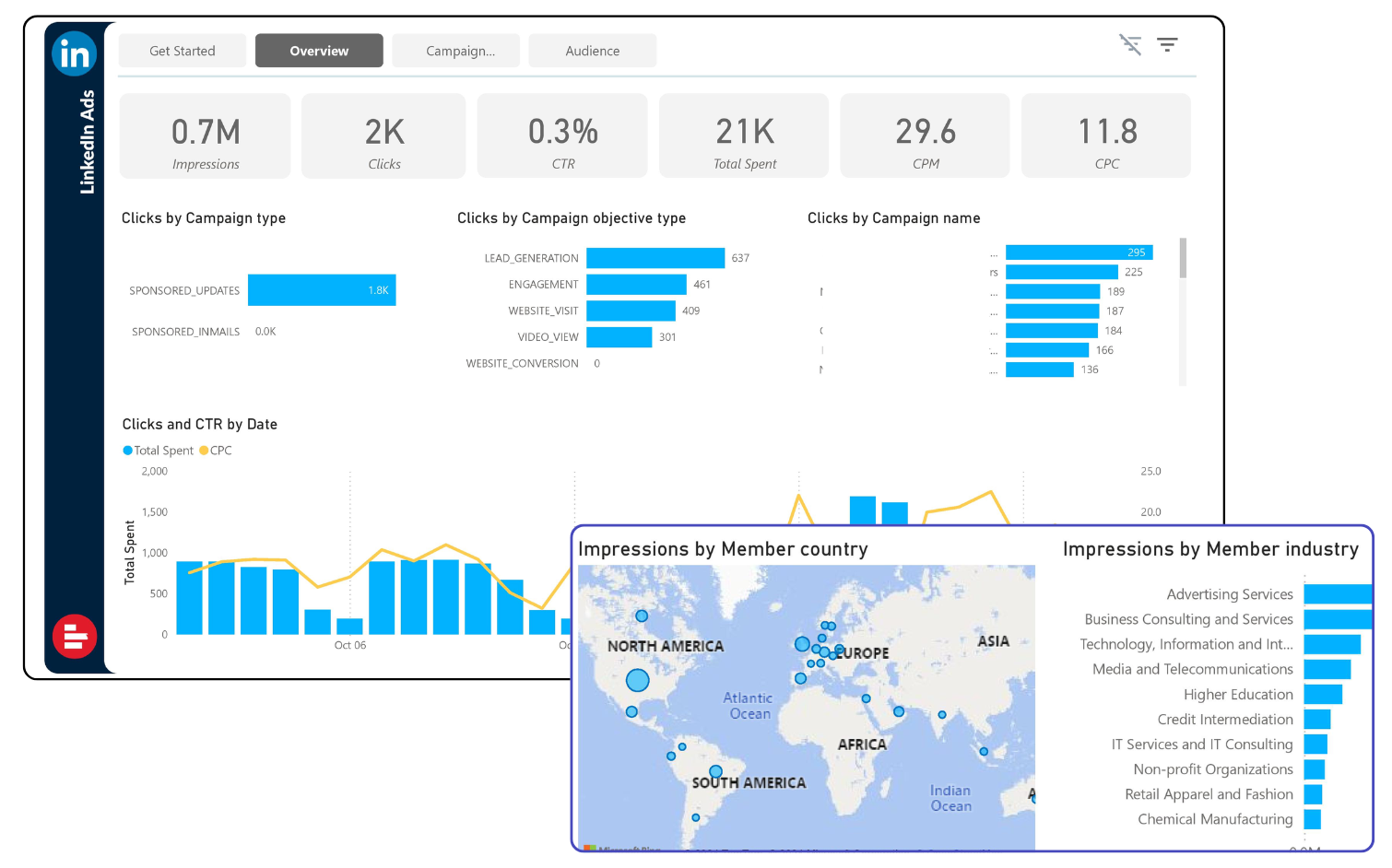Select the LEAD_GENERATION bar
The height and width of the screenshot is (868, 1392).
pos(655,258)
